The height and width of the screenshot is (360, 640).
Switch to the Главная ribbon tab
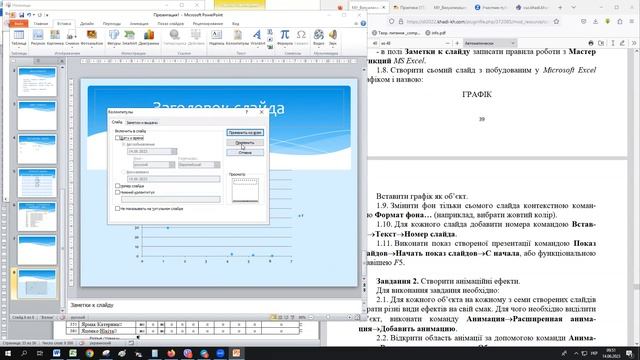(41, 24)
